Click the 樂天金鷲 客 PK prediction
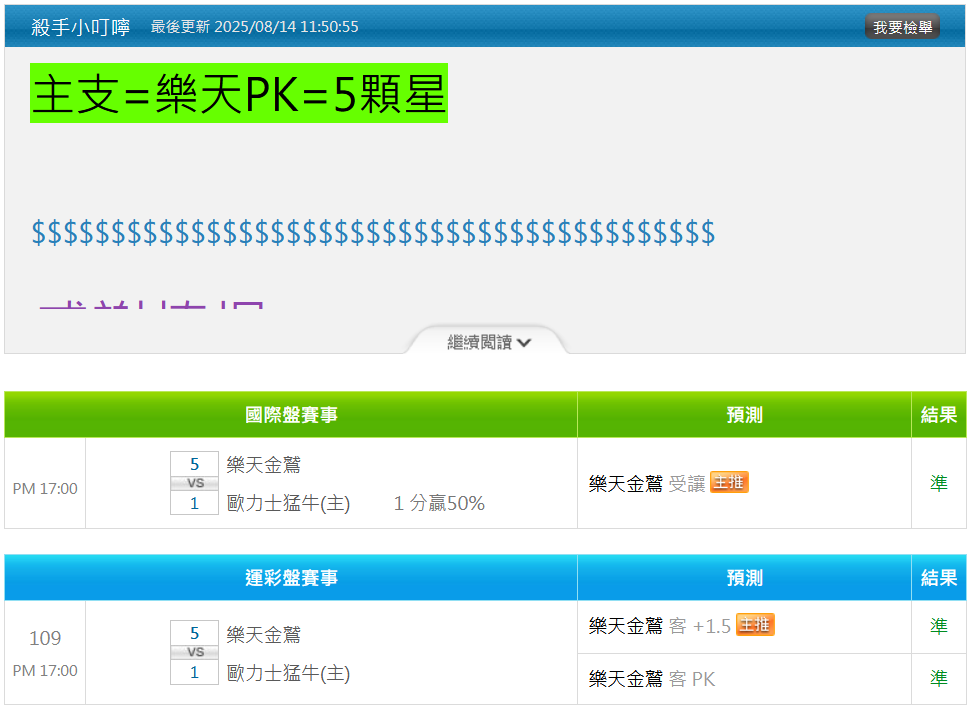 (x=652, y=679)
